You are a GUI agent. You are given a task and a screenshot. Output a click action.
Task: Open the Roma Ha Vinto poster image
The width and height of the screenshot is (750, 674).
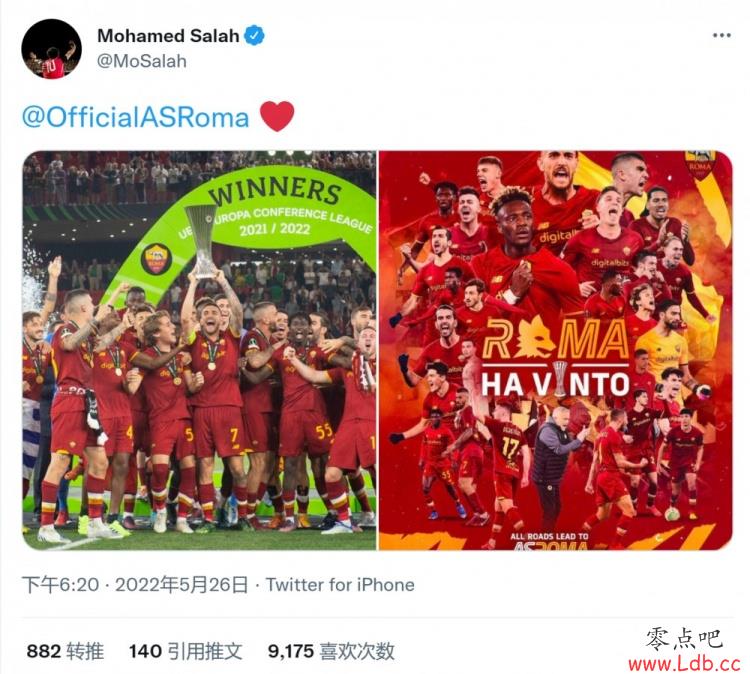click(x=555, y=350)
